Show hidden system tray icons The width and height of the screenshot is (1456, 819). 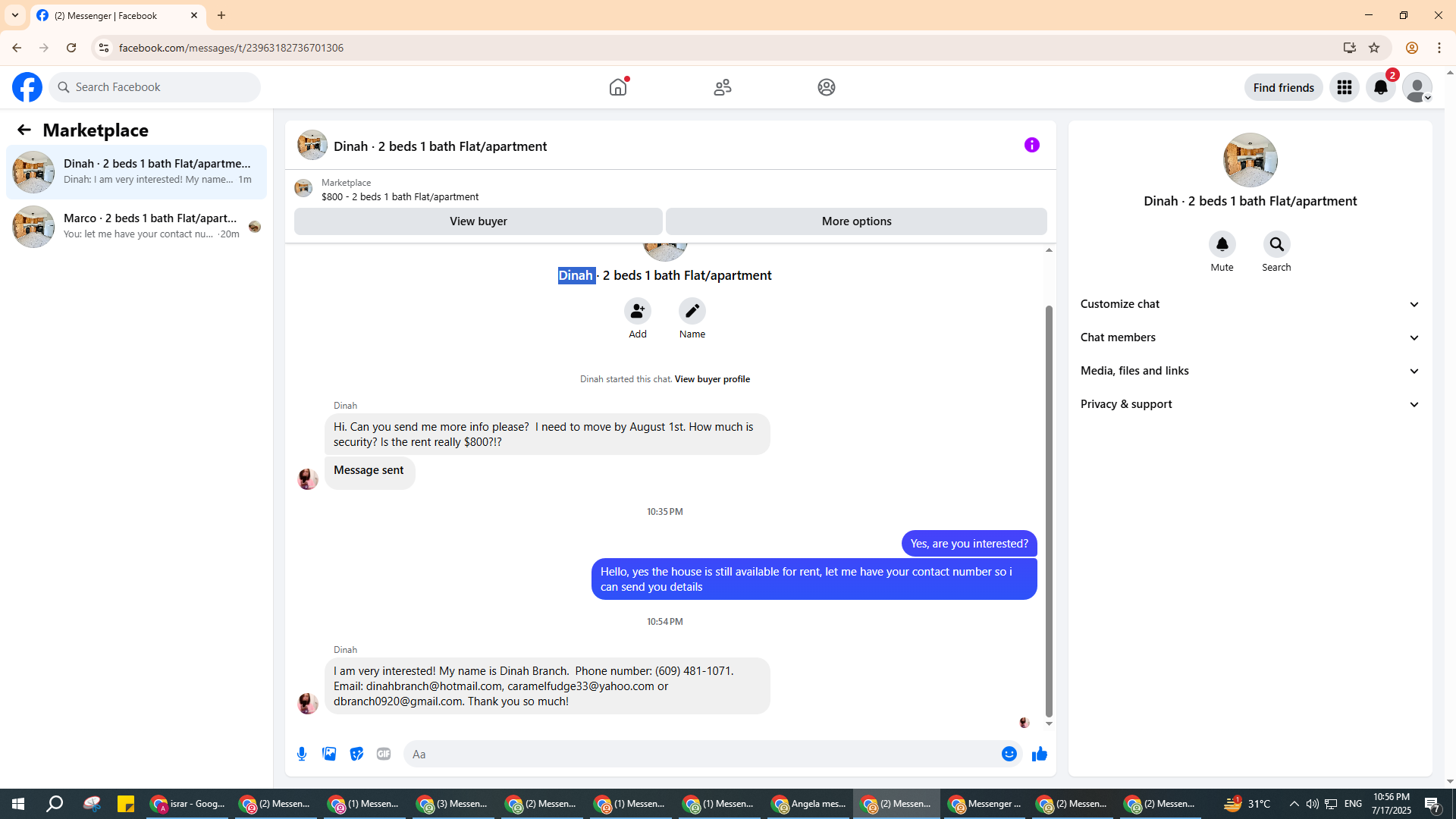pyautogui.click(x=1294, y=804)
